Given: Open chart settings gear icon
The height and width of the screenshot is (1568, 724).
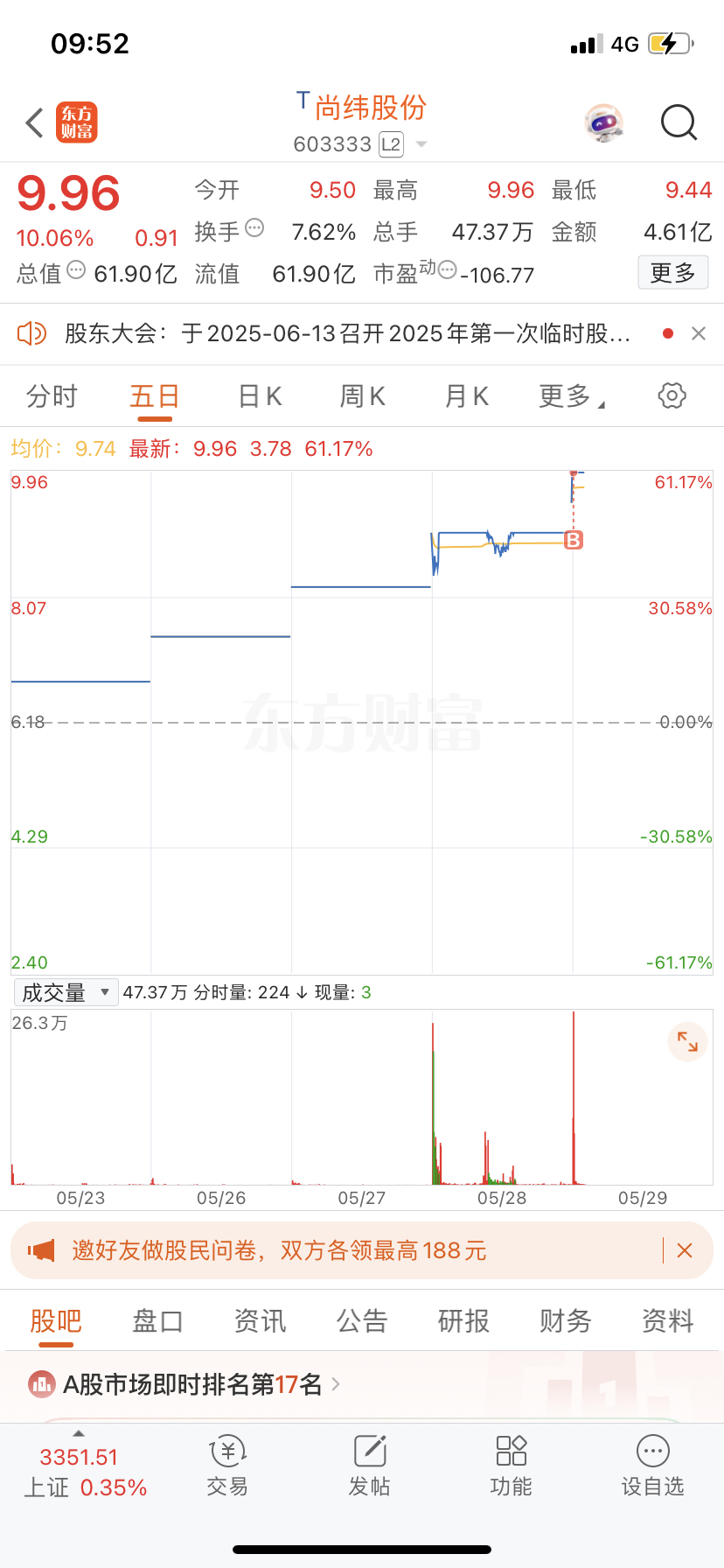Looking at the screenshot, I should click(x=672, y=395).
